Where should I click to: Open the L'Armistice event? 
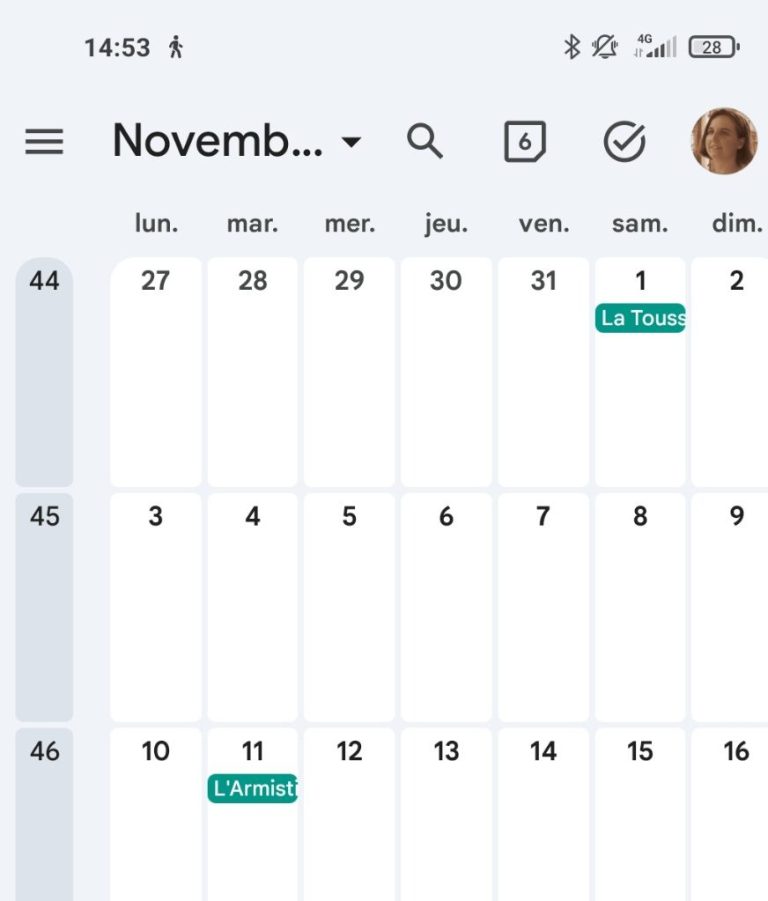(x=253, y=789)
